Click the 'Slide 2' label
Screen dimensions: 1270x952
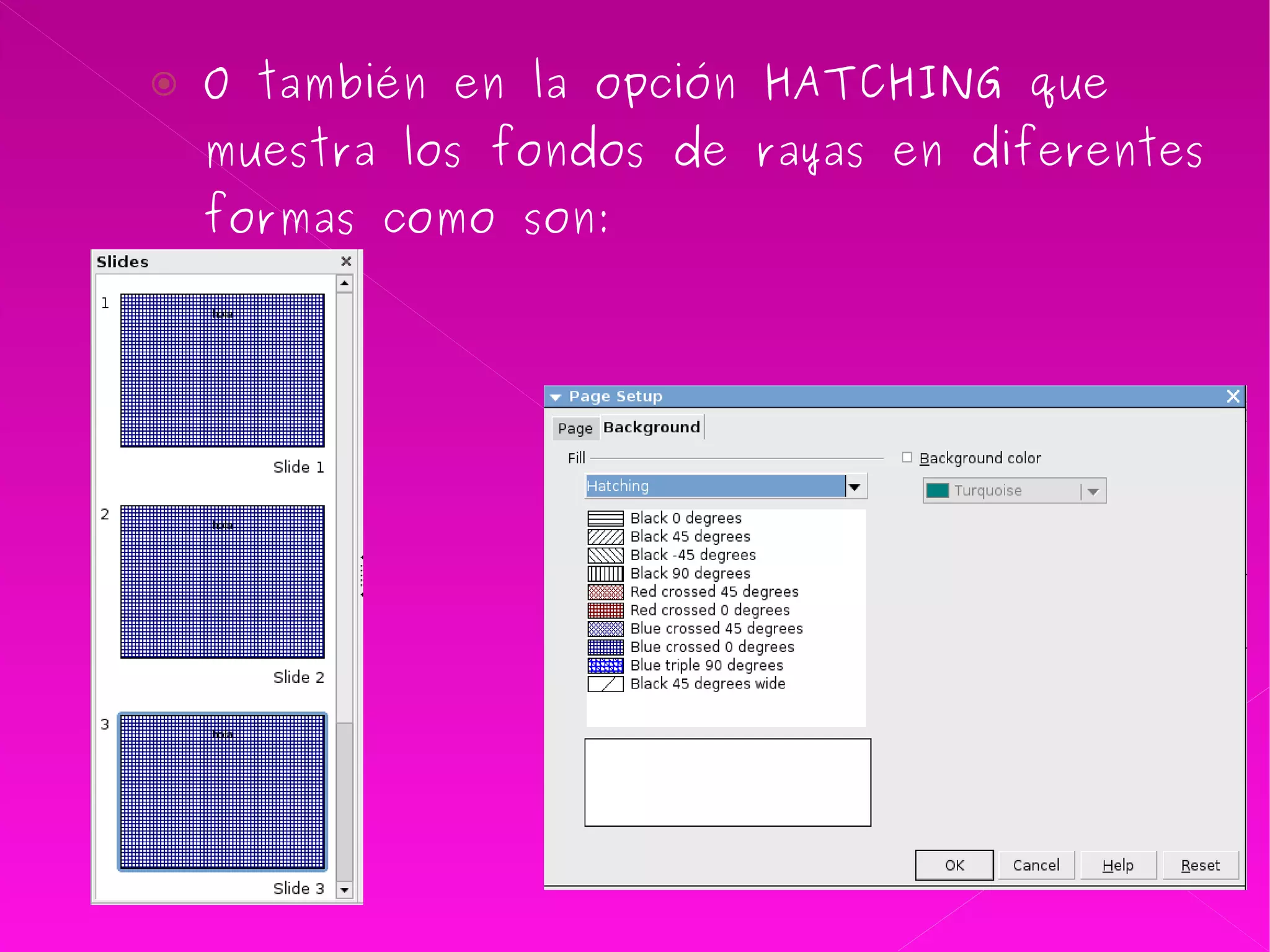click(x=298, y=677)
